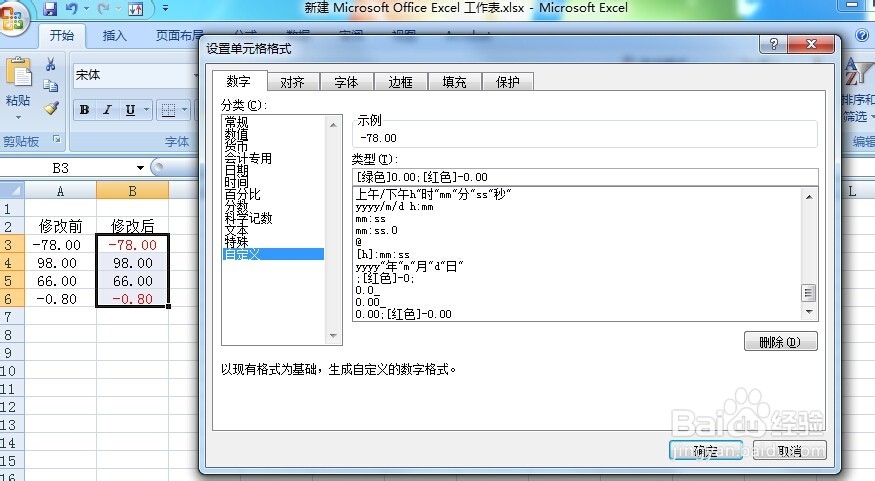Select cell A3 containing -78.00

coord(60,245)
